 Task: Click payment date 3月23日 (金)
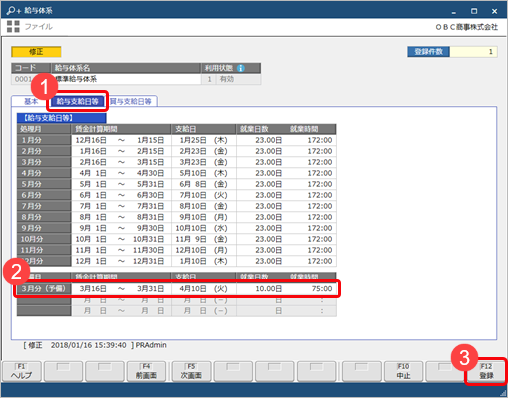pos(203,162)
